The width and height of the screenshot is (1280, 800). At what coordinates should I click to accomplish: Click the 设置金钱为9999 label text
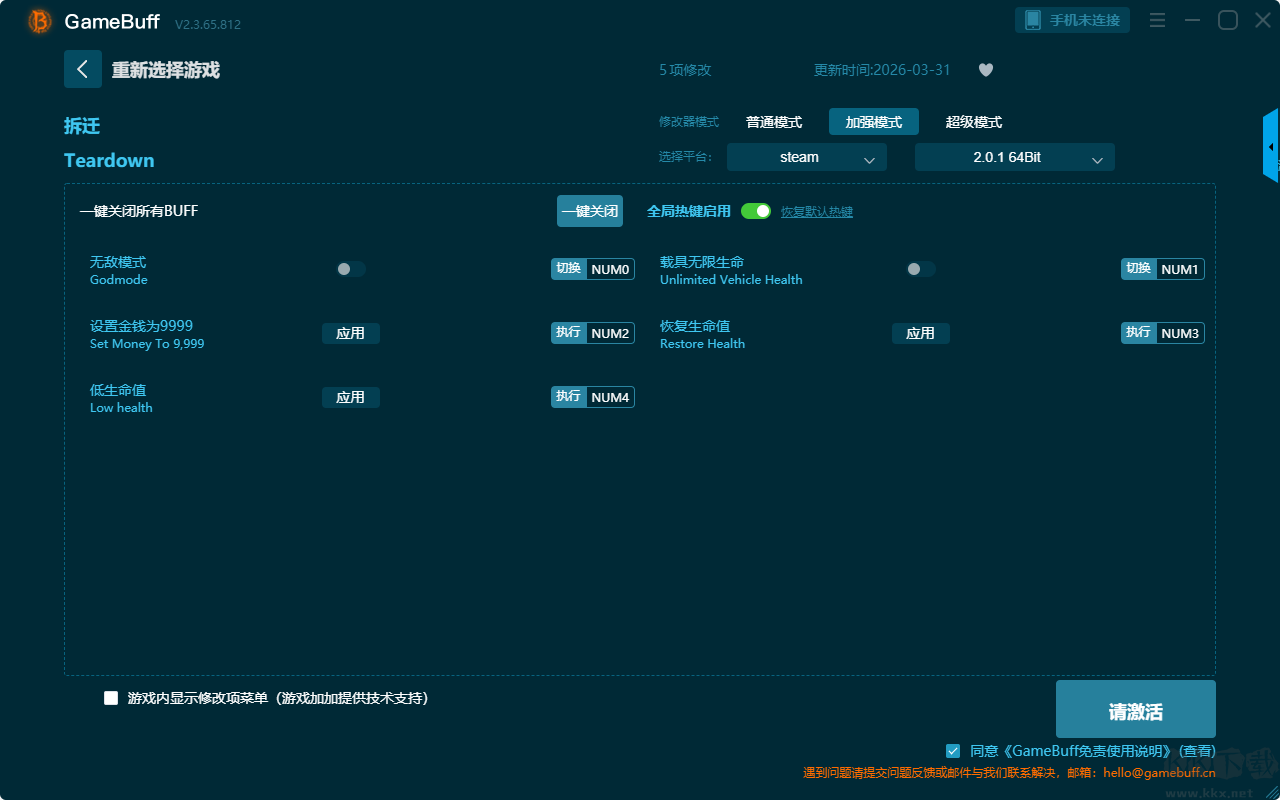141,326
